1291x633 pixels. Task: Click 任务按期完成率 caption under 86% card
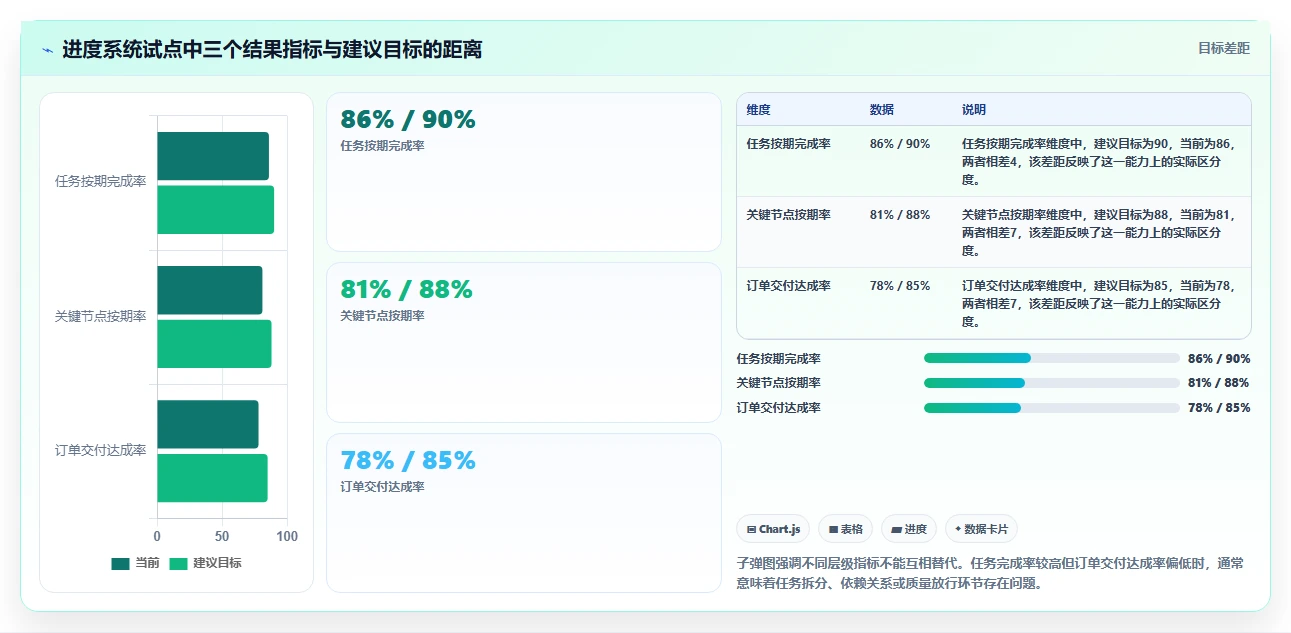[383, 146]
